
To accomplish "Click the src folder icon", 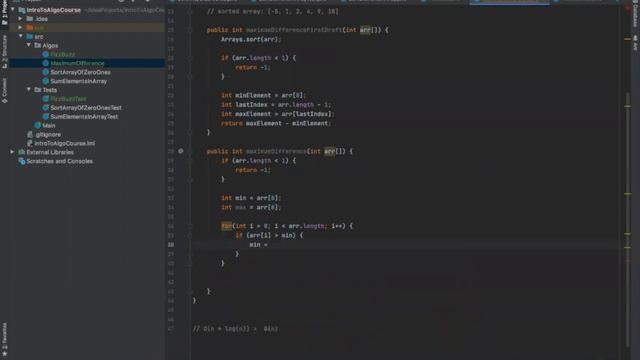I will pyautogui.click(x=30, y=36).
